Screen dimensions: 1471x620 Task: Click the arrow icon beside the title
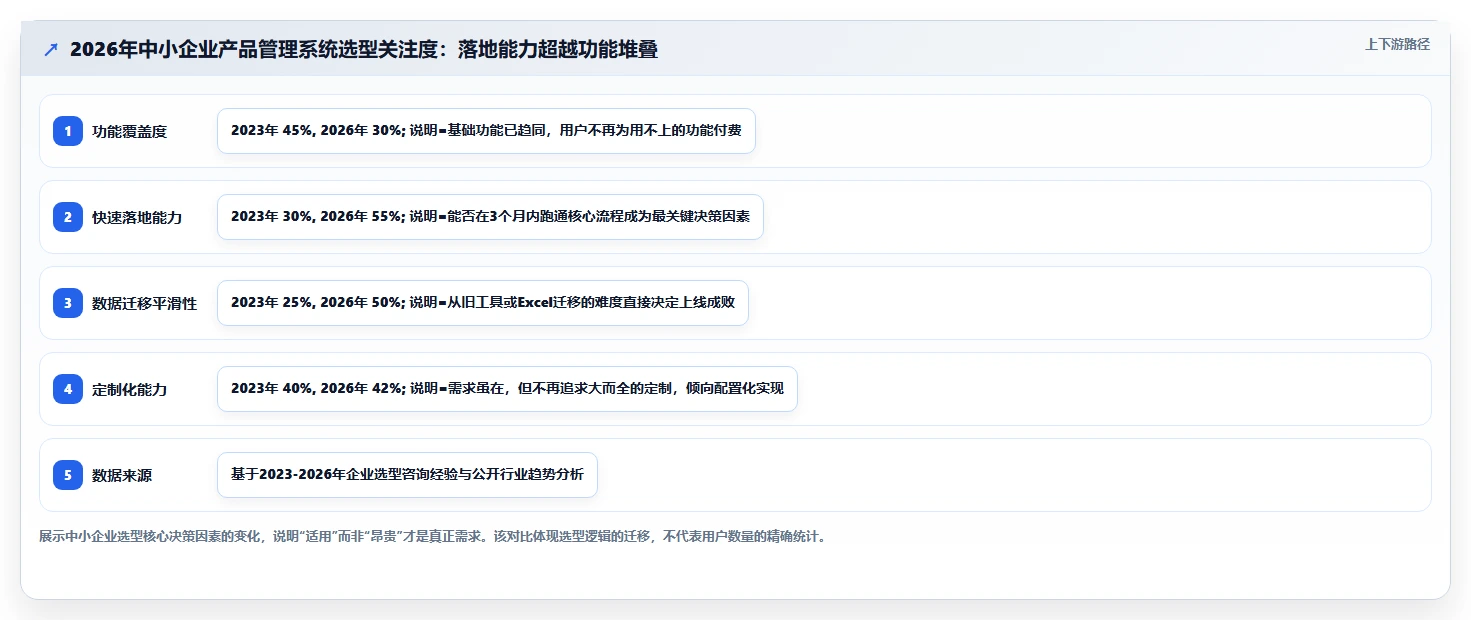pyautogui.click(x=51, y=50)
